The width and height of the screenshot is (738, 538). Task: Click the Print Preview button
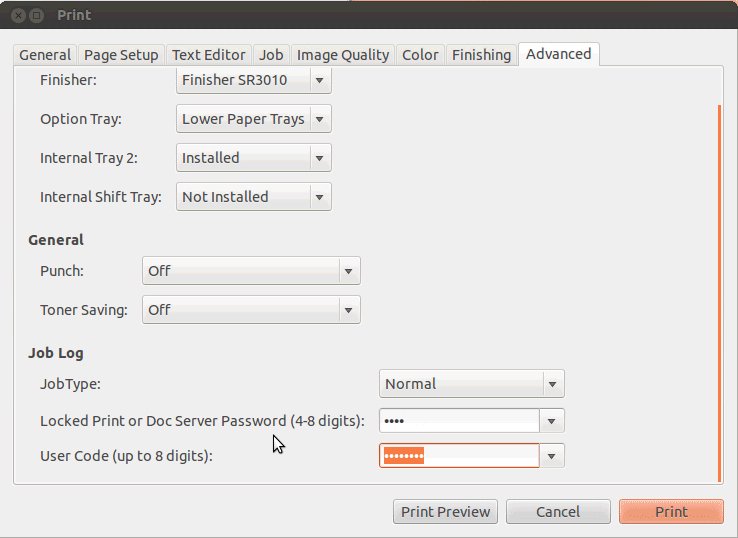tap(445, 512)
